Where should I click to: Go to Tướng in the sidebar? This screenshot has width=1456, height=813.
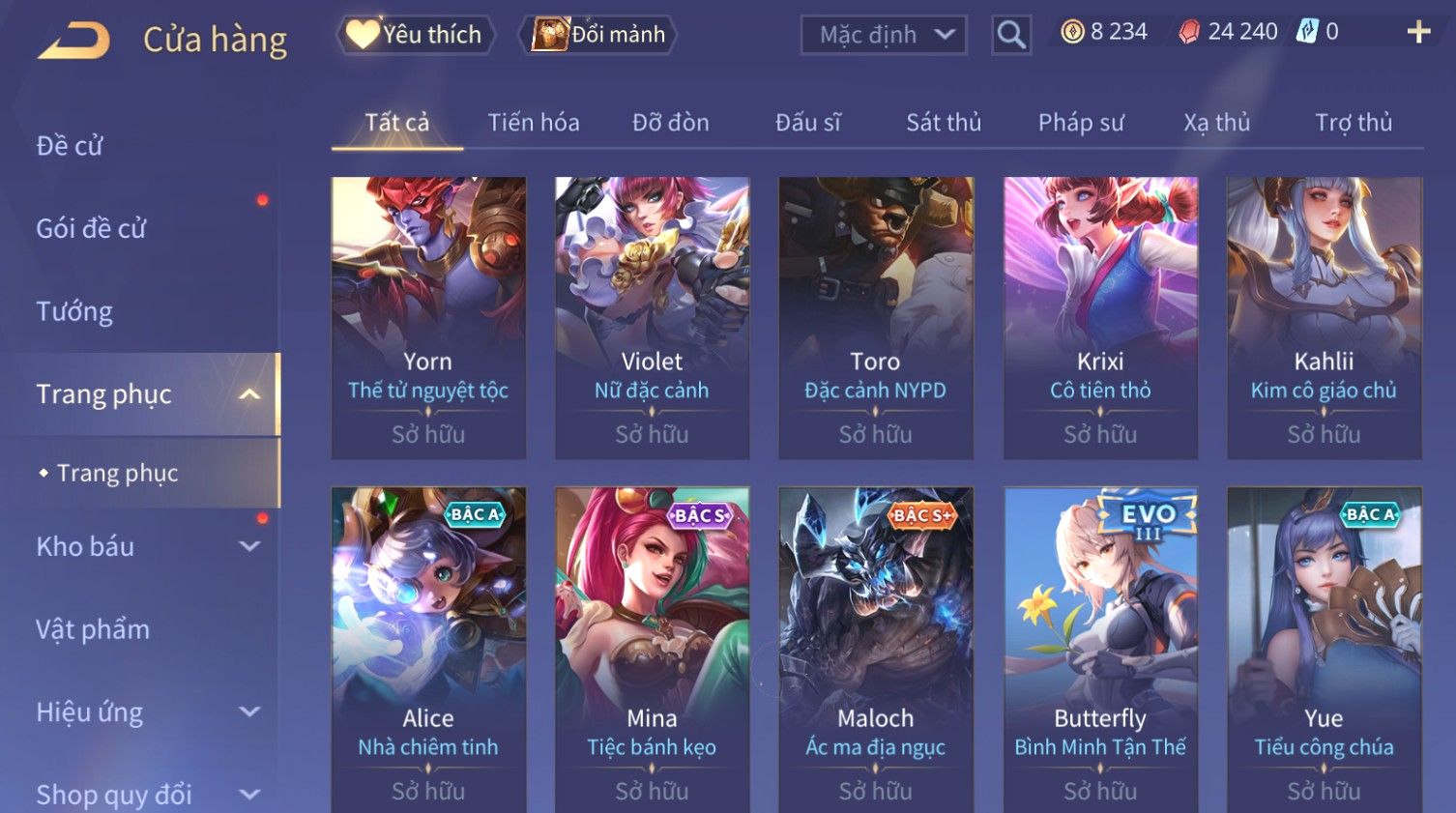pos(74,311)
